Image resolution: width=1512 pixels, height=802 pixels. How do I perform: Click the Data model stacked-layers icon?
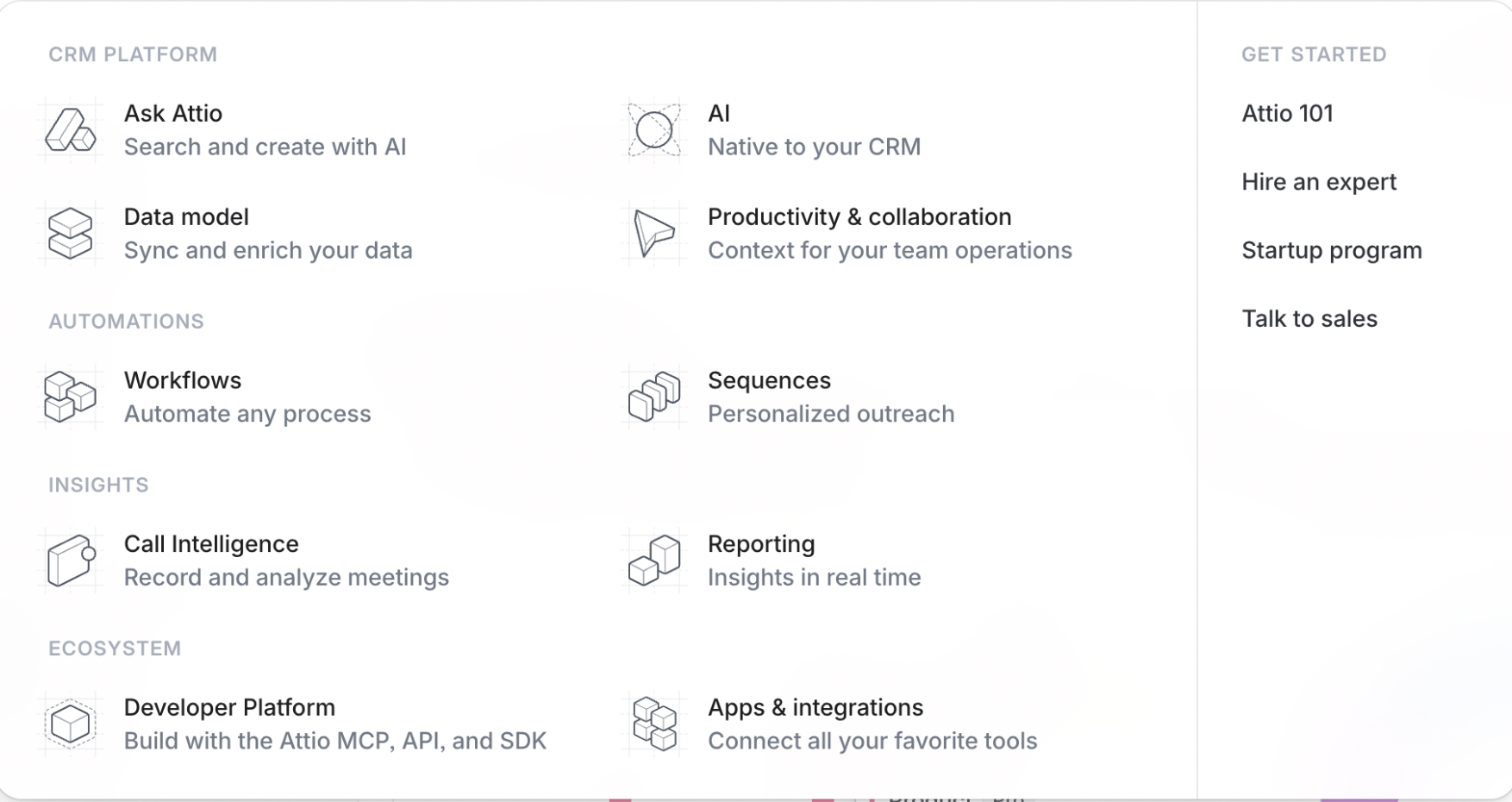(70, 234)
